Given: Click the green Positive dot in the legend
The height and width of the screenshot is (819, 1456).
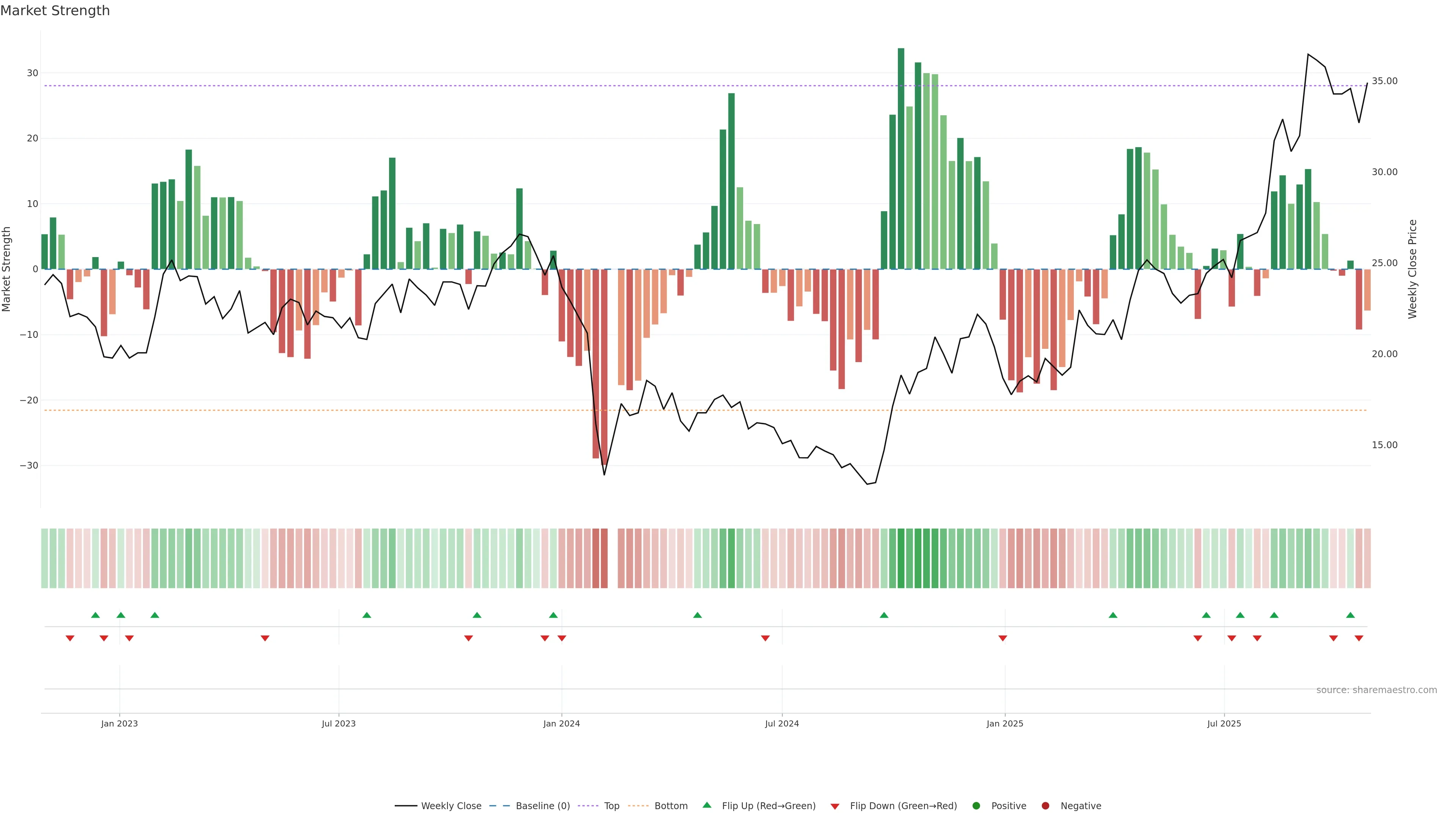Looking at the screenshot, I should coord(976,805).
